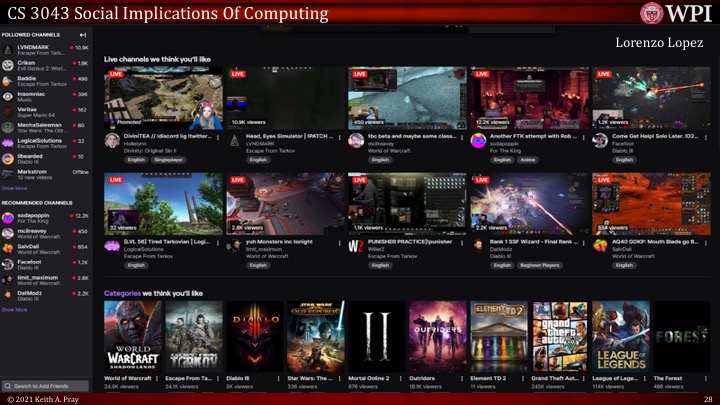
Task: Open options menu for Head, Eyes Simulator stream
Action: pos(340,136)
